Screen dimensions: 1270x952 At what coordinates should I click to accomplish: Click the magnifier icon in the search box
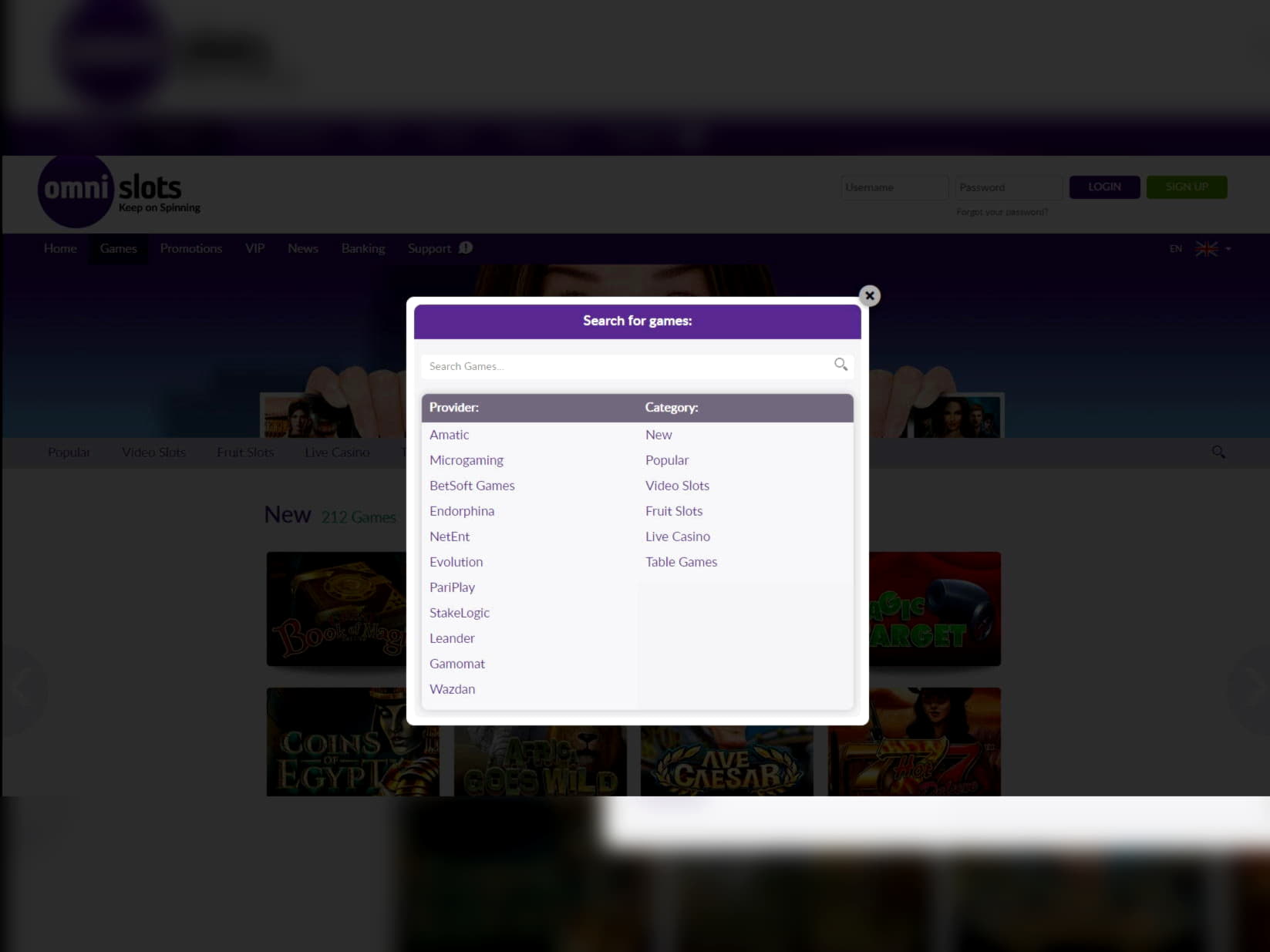pos(840,365)
